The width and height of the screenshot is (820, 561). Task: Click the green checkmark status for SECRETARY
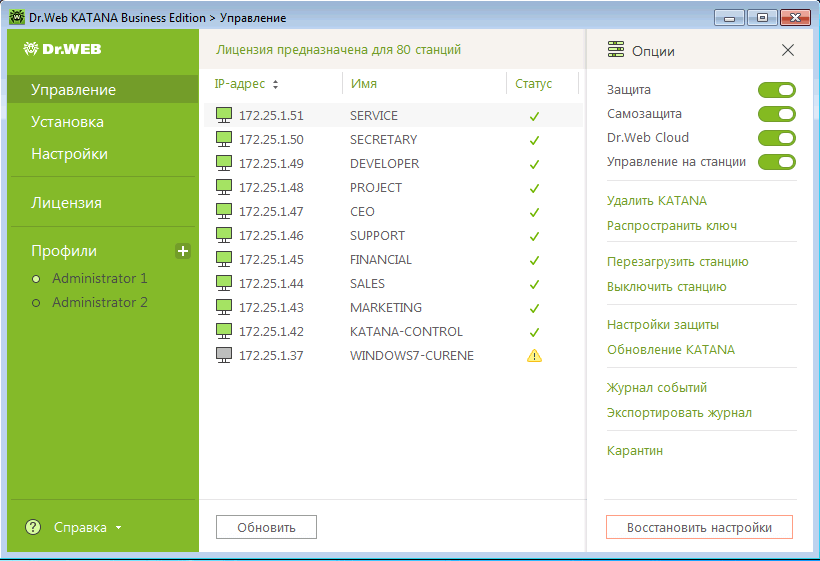(x=534, y=140)
